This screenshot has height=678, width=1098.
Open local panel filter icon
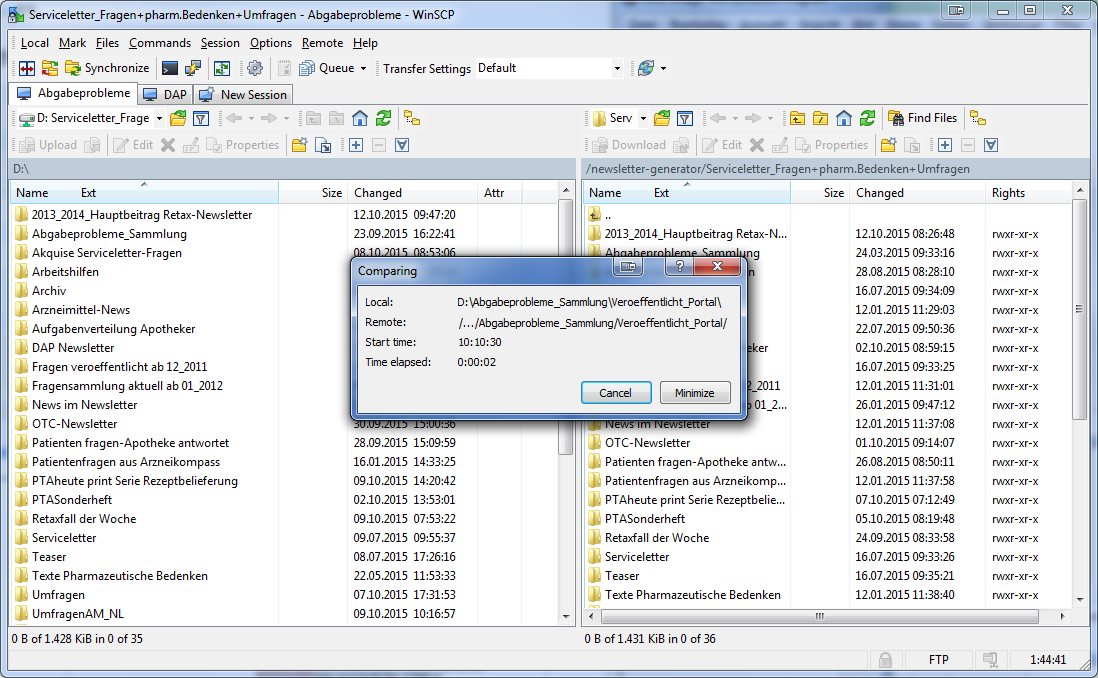pos(200,118)
